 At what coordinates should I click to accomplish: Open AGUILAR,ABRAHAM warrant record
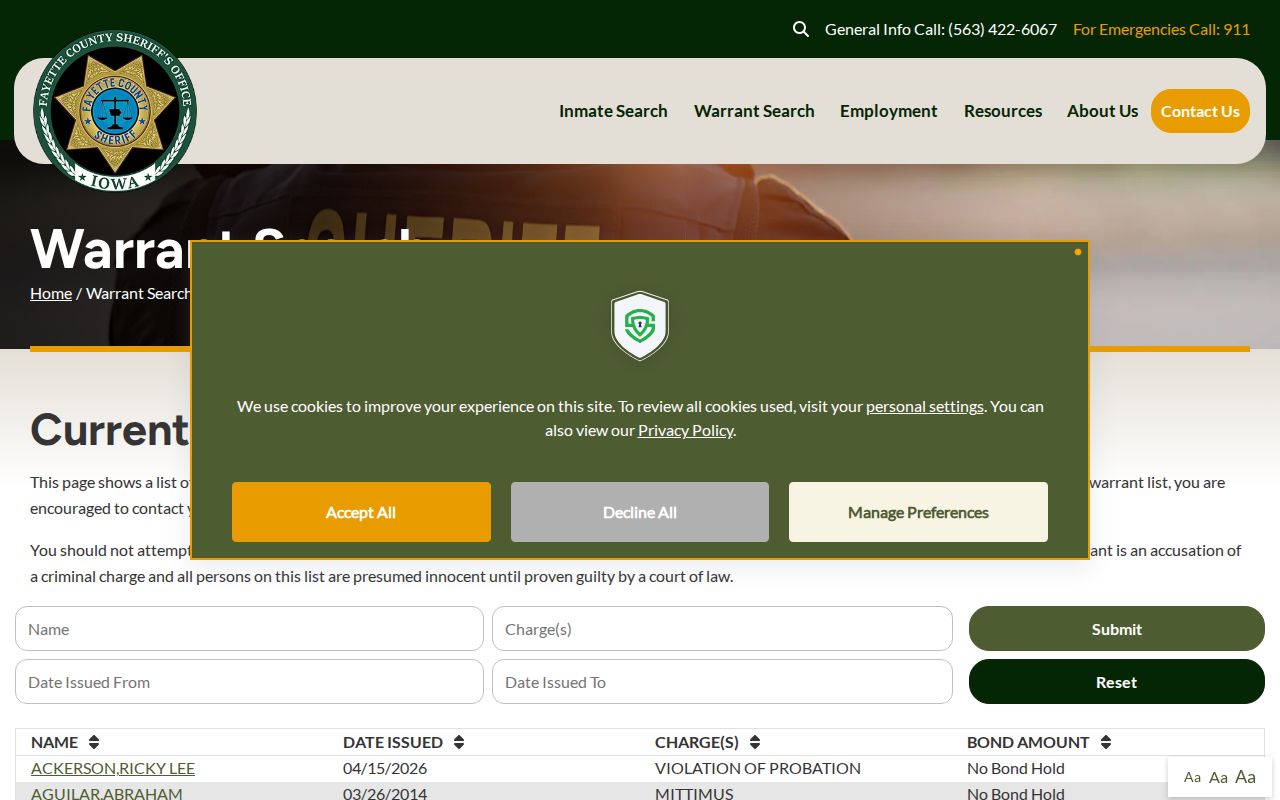pyautogui.click(x=107, y=793)
